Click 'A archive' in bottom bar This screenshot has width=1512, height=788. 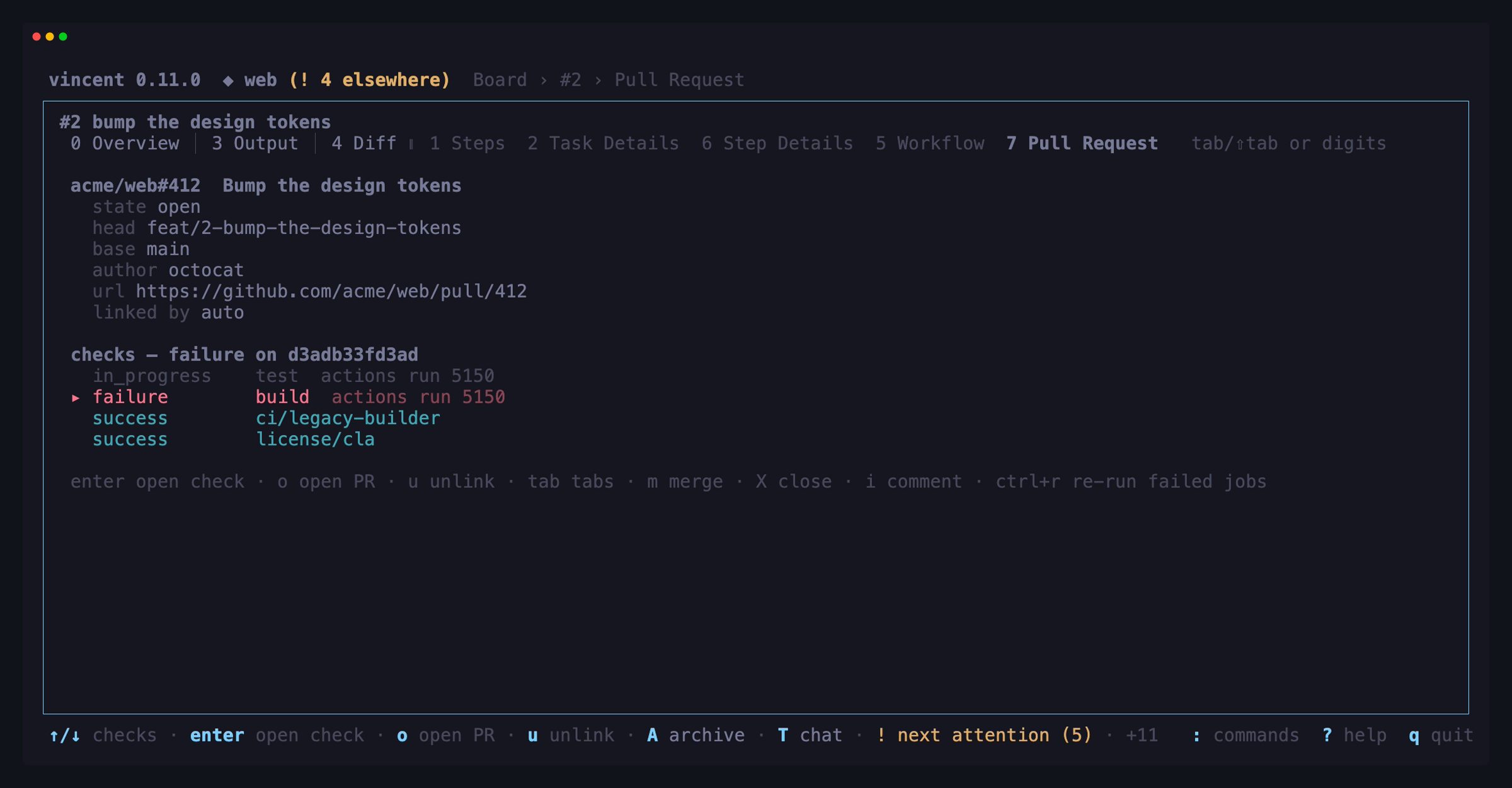(696, 736)
